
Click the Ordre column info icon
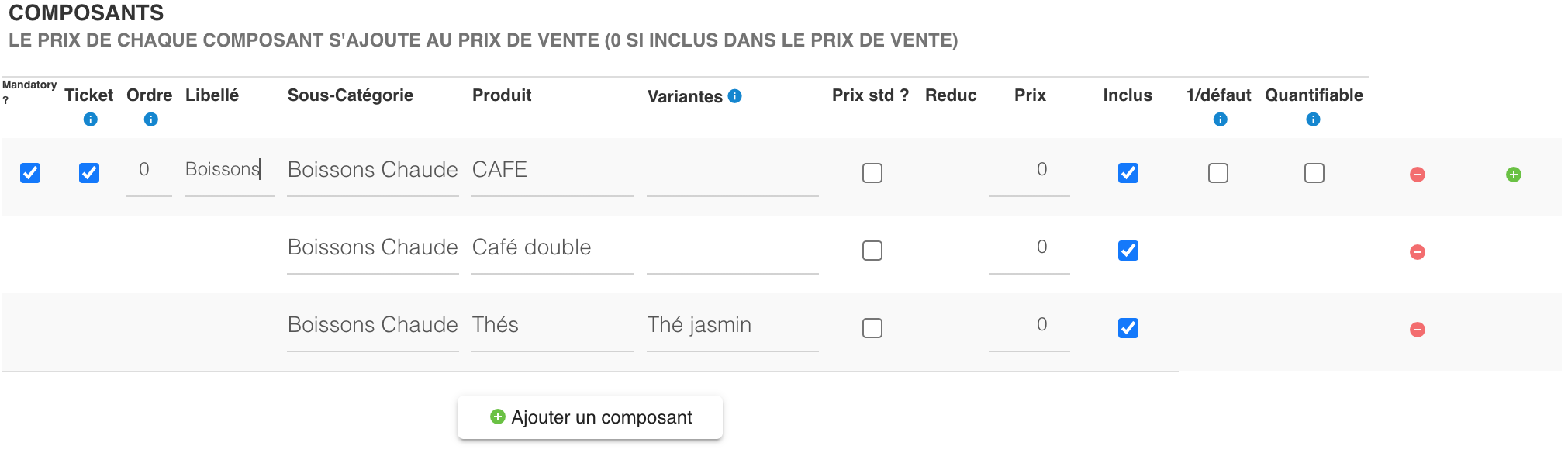151,119
